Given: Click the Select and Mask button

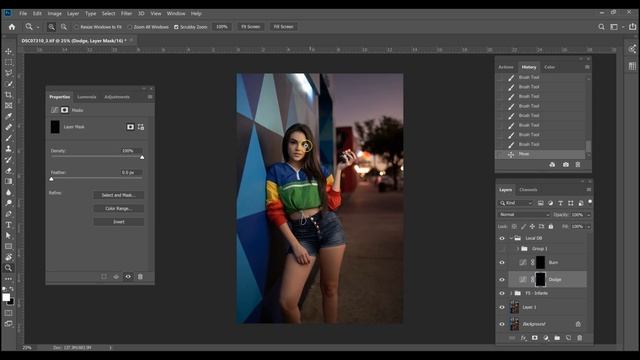Looking at the screenshot, I should point(118,195).
